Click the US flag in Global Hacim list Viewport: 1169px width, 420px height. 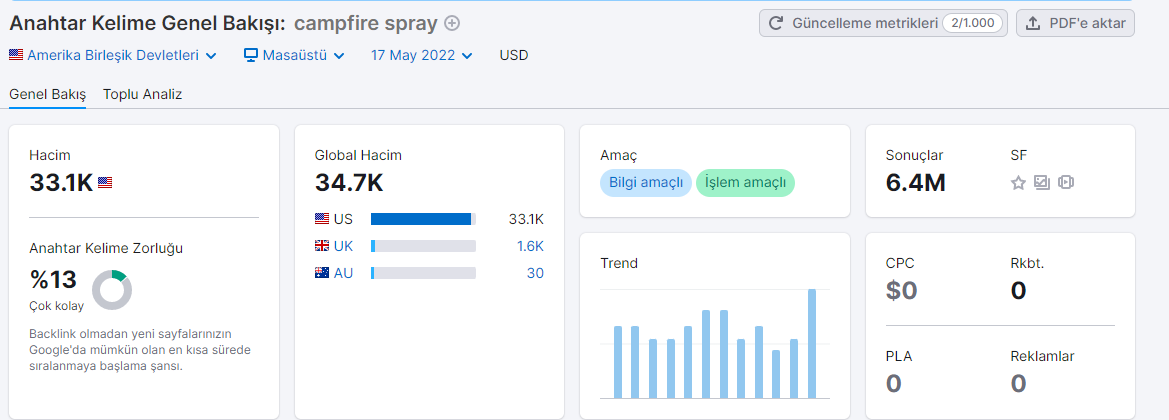tap(322, 219)
